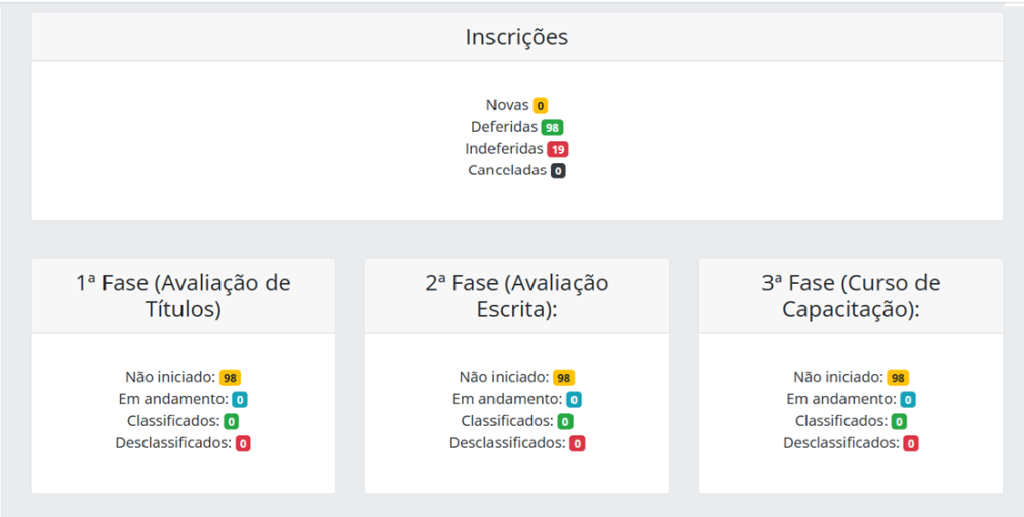Viewport: 1024px width, 517px height.
Task: Click 3ª Fase Classificados label
Action: coord(842,421)
